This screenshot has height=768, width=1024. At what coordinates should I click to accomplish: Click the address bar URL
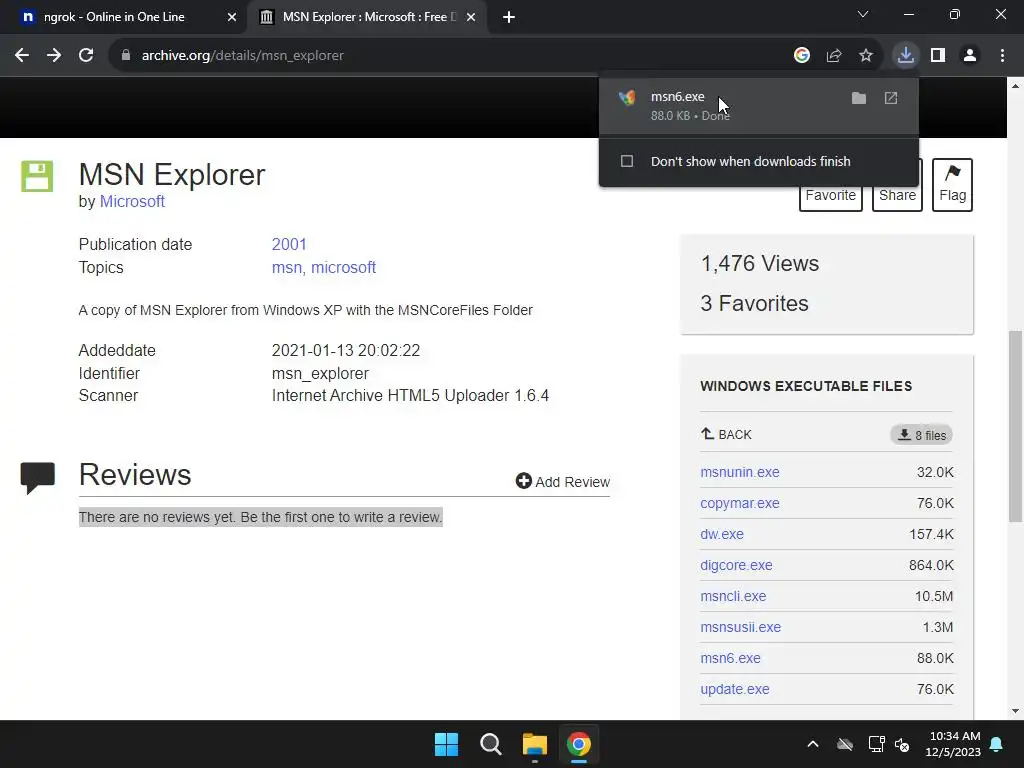tap(242, 56)
